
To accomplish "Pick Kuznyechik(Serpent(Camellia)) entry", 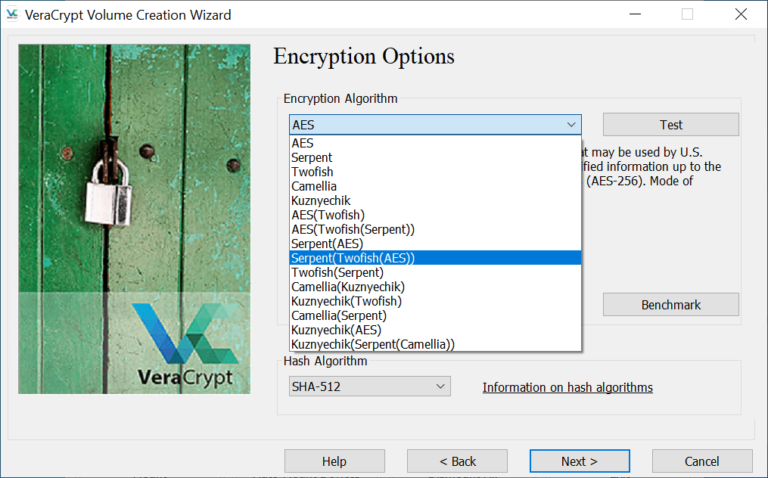I will click(x=435, y=344).
